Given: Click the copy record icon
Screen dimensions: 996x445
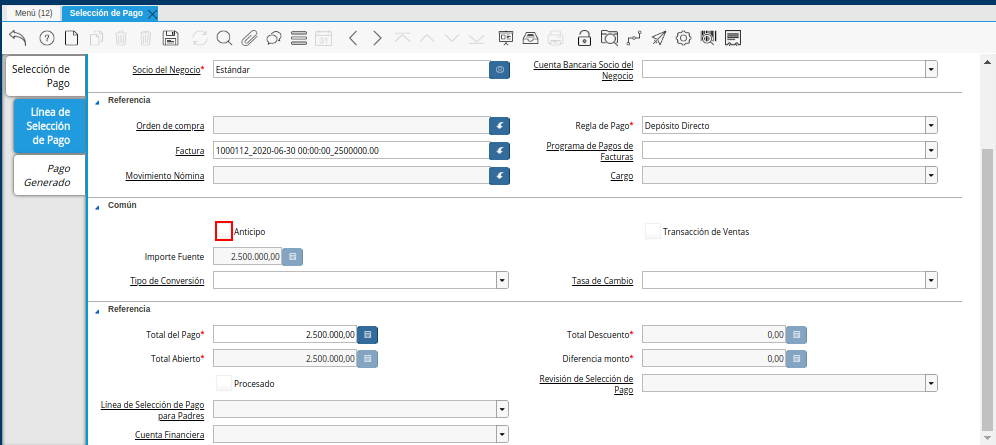Looking at the screenshot, I should [x=97, y=38].
